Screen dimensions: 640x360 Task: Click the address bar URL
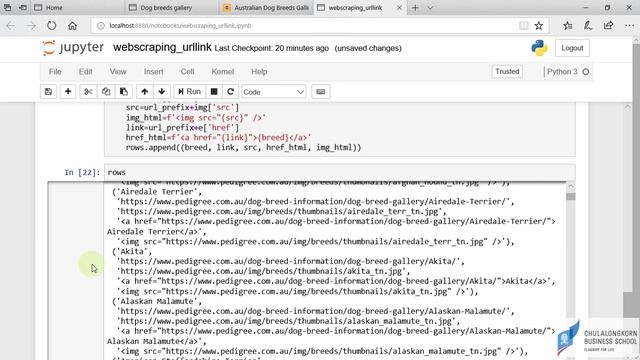click(x=180, y=26)
